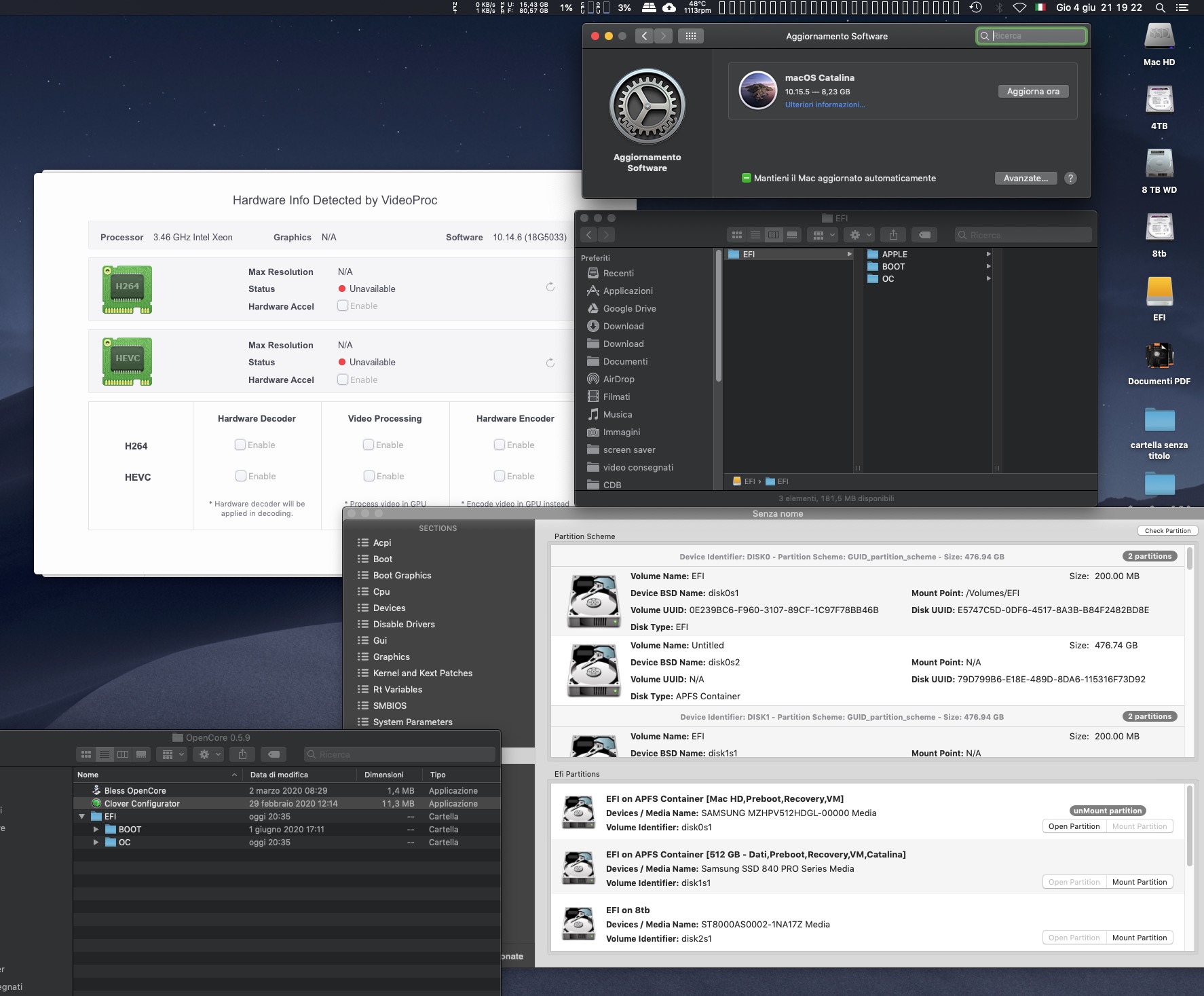
Task: Click the share icon in OpenCore 0.5.9 window
Action: [x=242, y=754]
